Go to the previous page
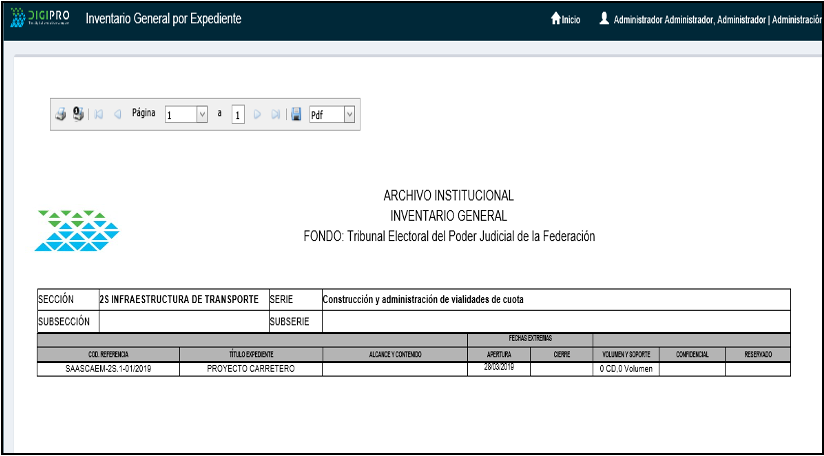This screenshot has width=824, height=456. pos(117,115)
